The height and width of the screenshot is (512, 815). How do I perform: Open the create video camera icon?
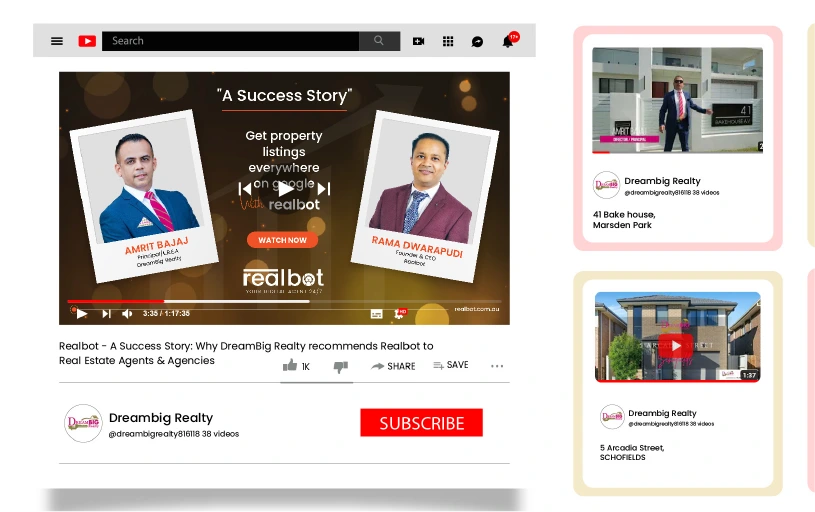(418, 41)
